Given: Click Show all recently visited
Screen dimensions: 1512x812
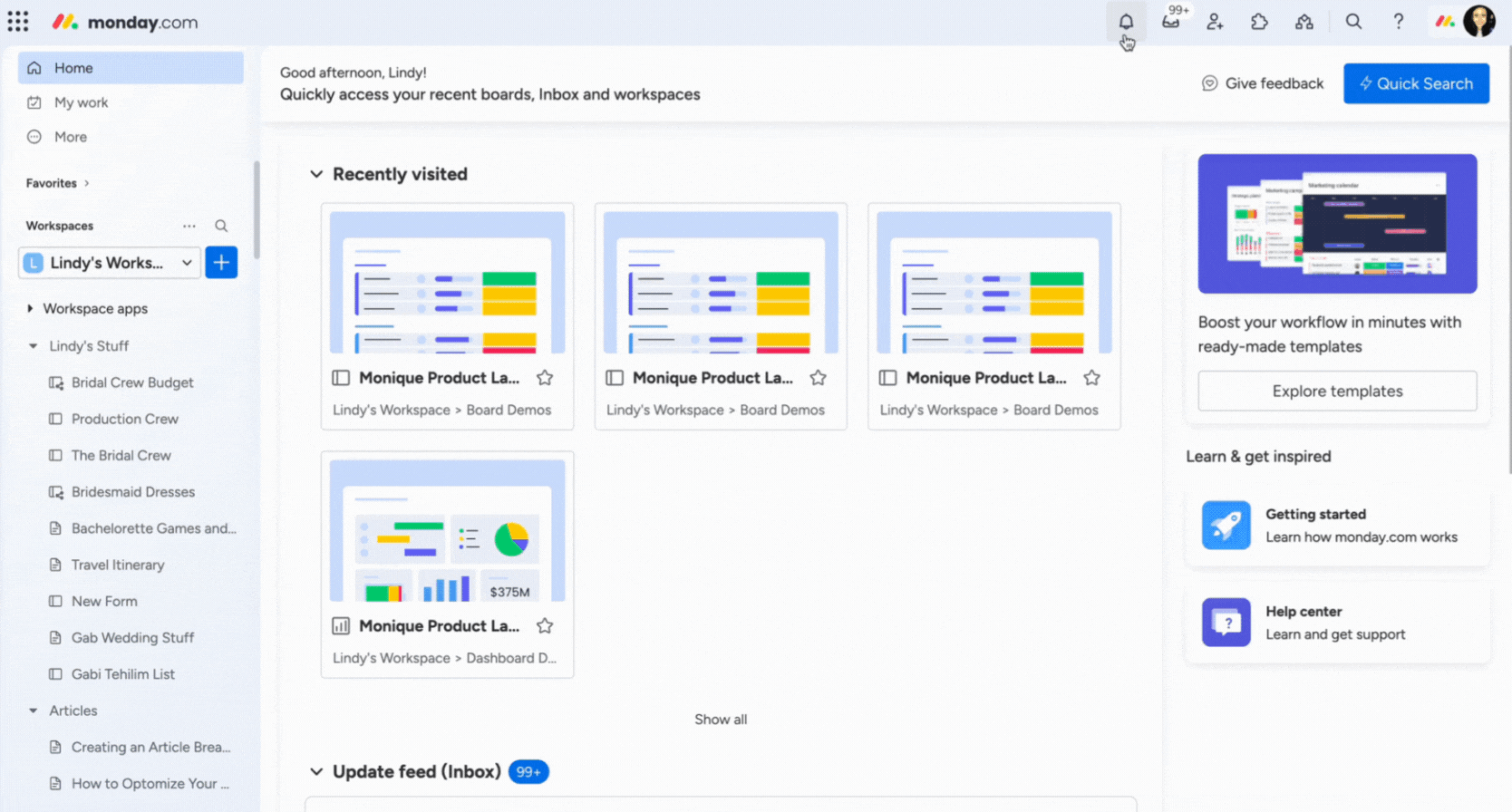Looking at the screenshot, I should click(x=721, y=720).
